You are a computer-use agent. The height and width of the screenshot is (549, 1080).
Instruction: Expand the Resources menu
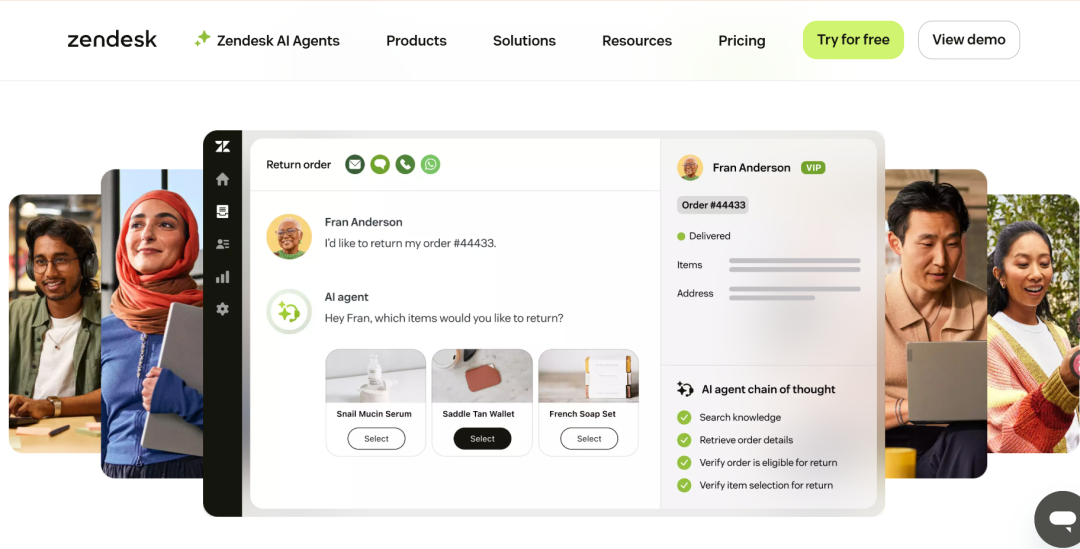(x=637, y=41)
